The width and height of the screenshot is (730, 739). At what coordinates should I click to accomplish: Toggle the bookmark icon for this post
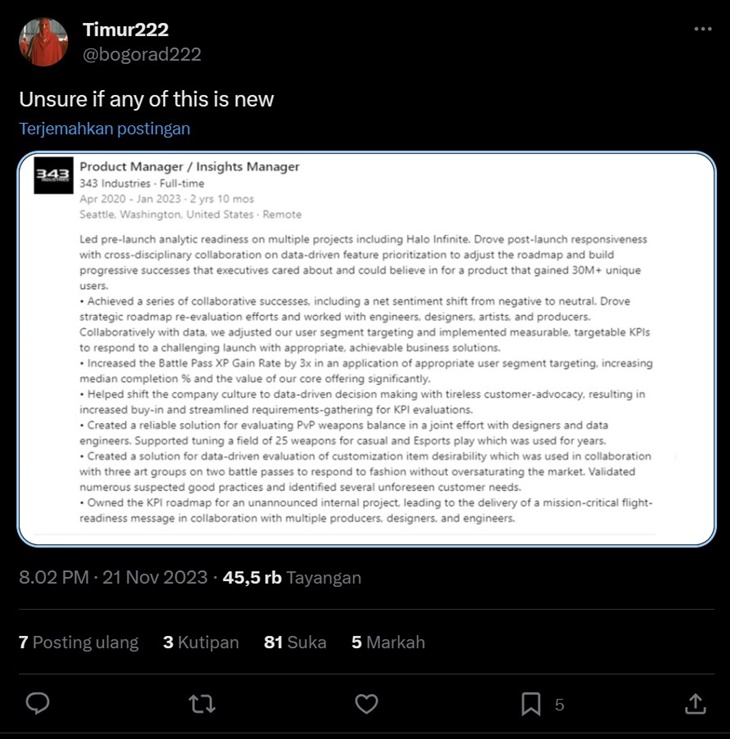531,704
